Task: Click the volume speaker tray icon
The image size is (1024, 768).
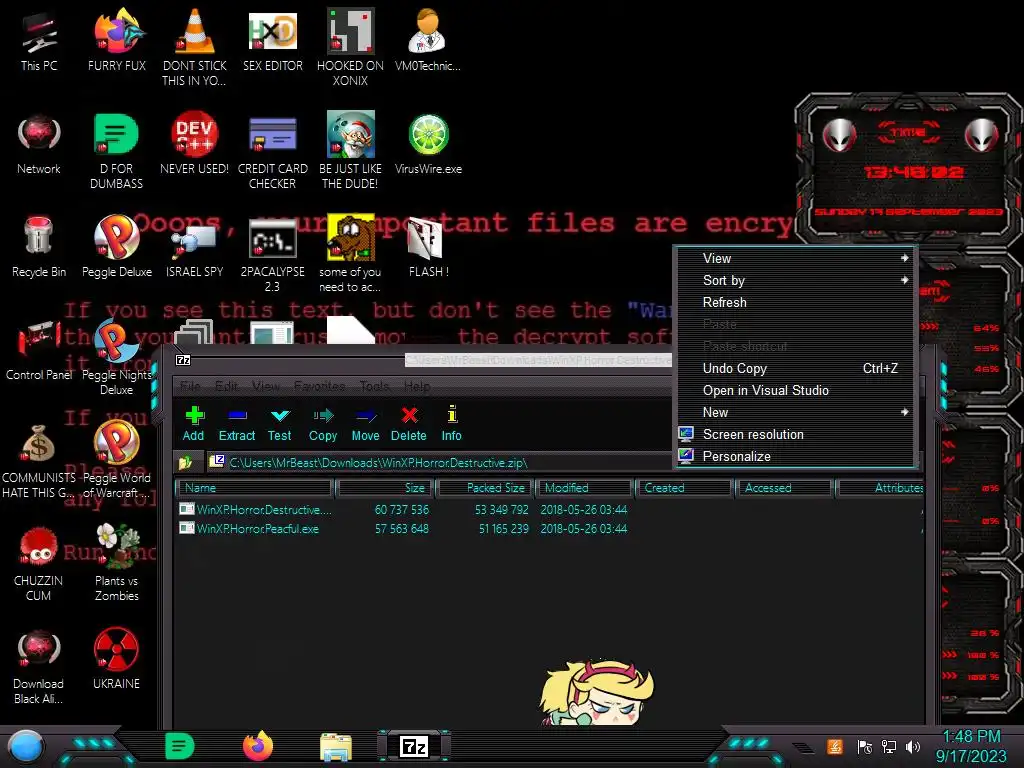Action: [x=913, y=746]
